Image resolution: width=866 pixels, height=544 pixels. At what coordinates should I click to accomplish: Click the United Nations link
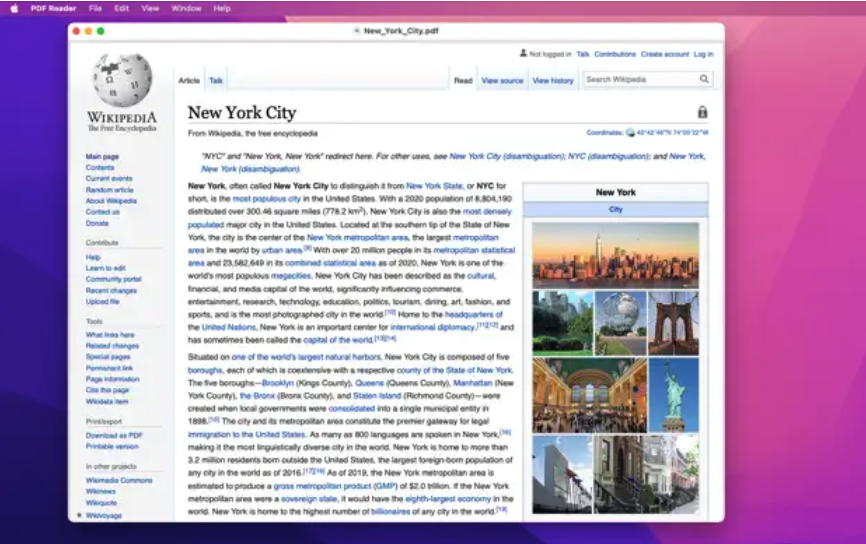click(229, 328)
